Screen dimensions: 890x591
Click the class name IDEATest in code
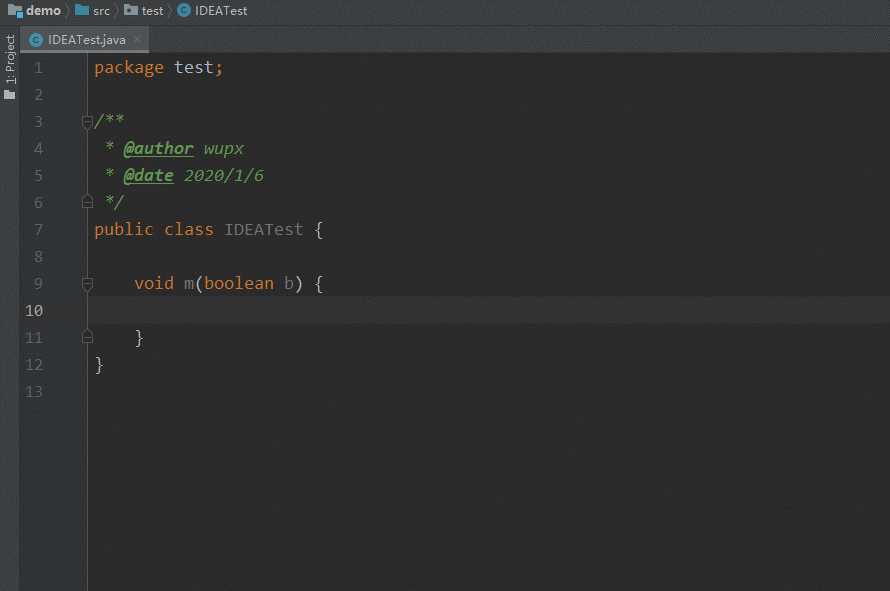point(263,229)
